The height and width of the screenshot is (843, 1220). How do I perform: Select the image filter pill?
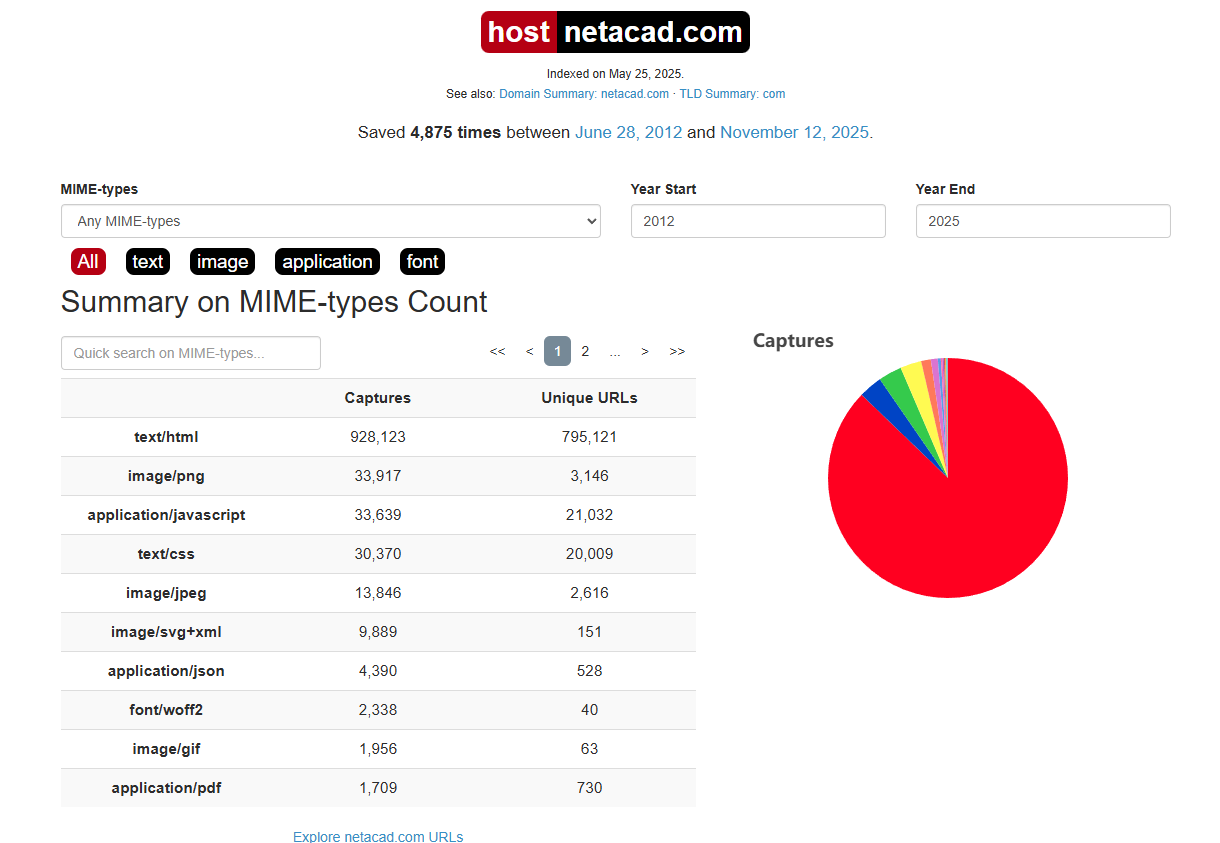222,262
